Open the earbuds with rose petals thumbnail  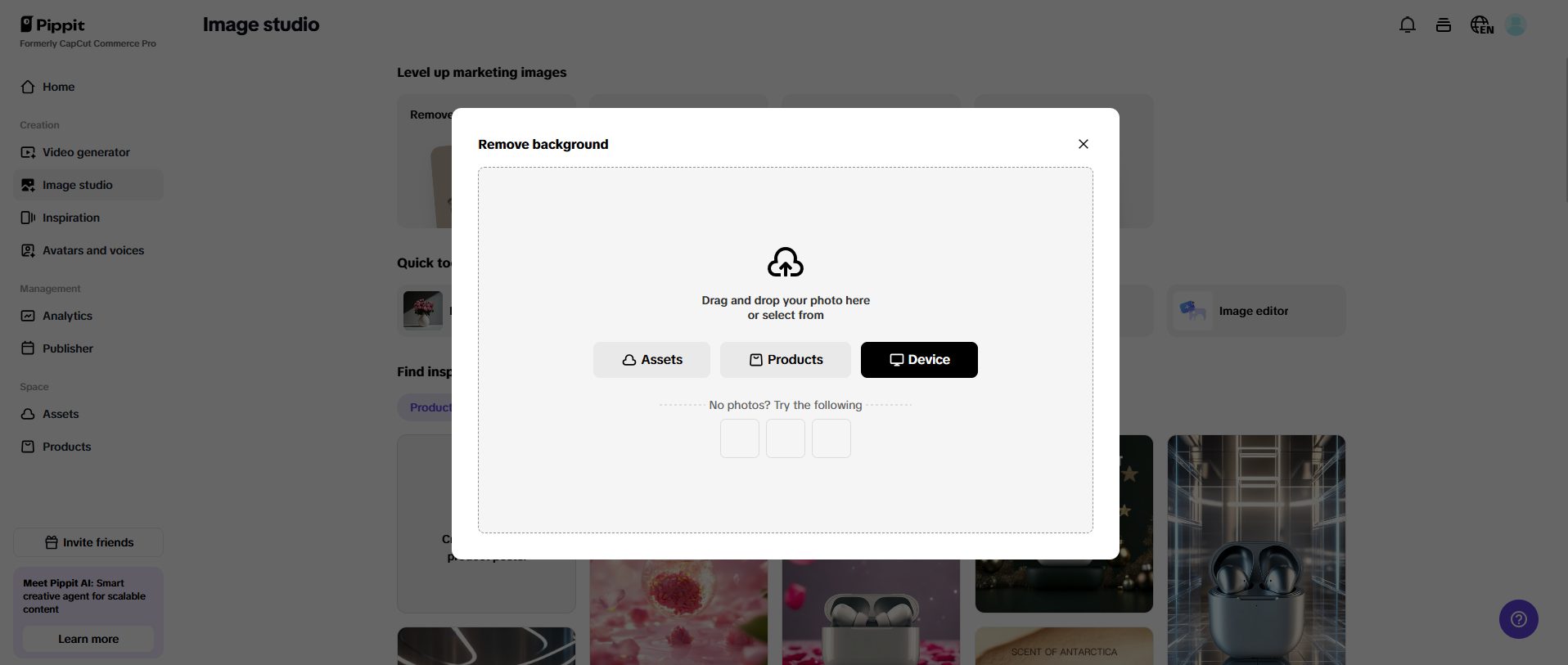871,612
